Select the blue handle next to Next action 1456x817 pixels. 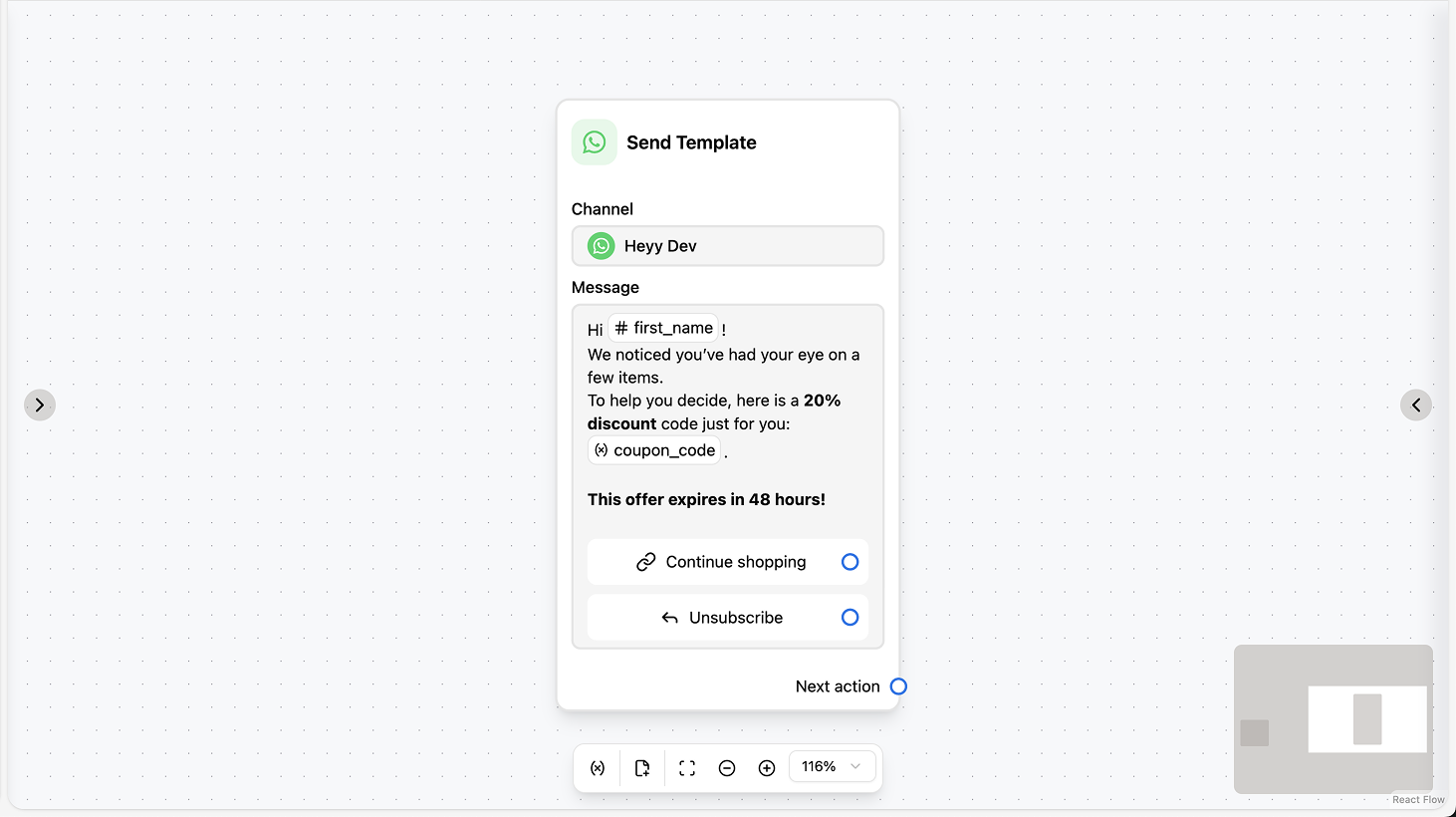[x=898, y=686]
